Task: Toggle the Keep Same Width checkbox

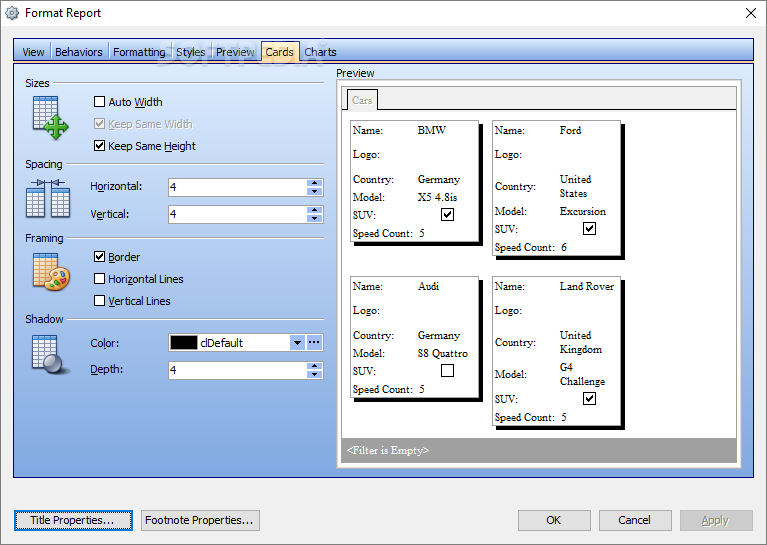Action: click(x=99, y=124)
